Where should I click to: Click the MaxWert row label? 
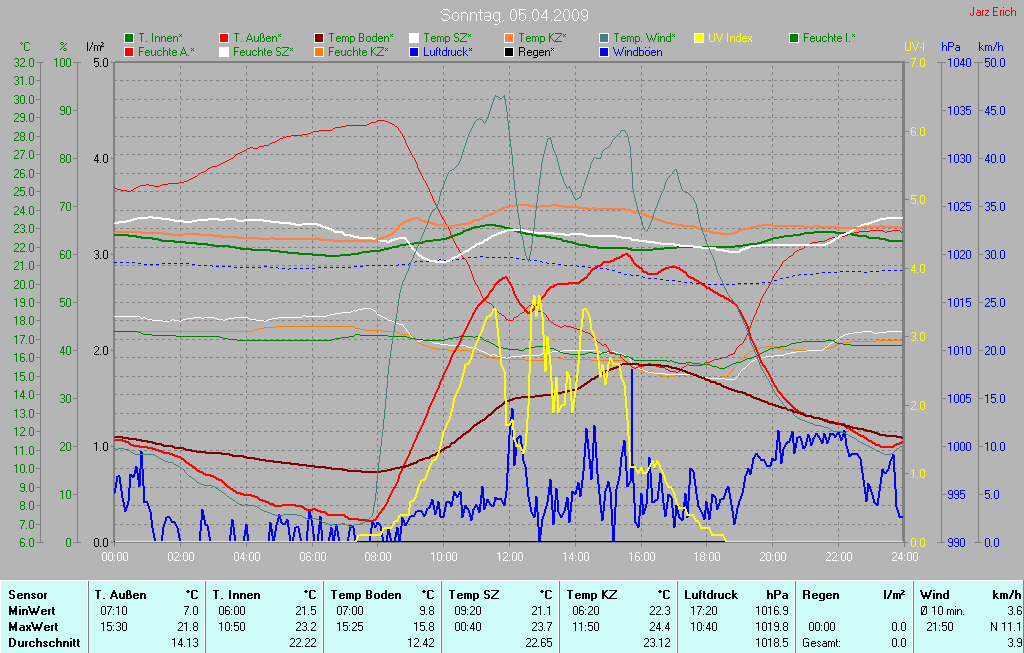tap(33, 627)
